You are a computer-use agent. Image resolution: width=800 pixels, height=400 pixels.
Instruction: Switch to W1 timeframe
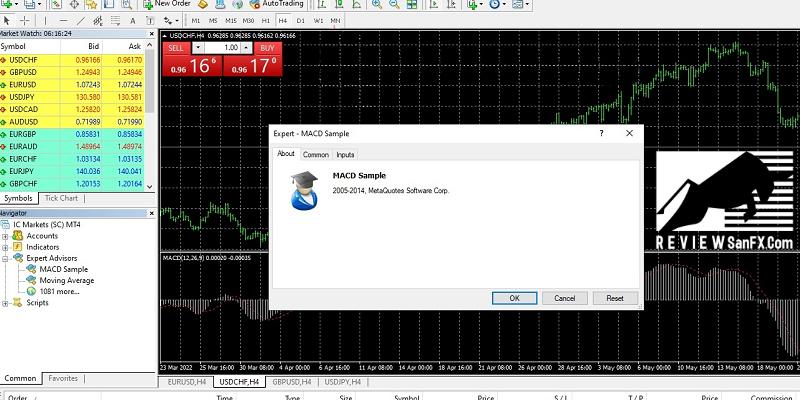click(x=318, y=20)
